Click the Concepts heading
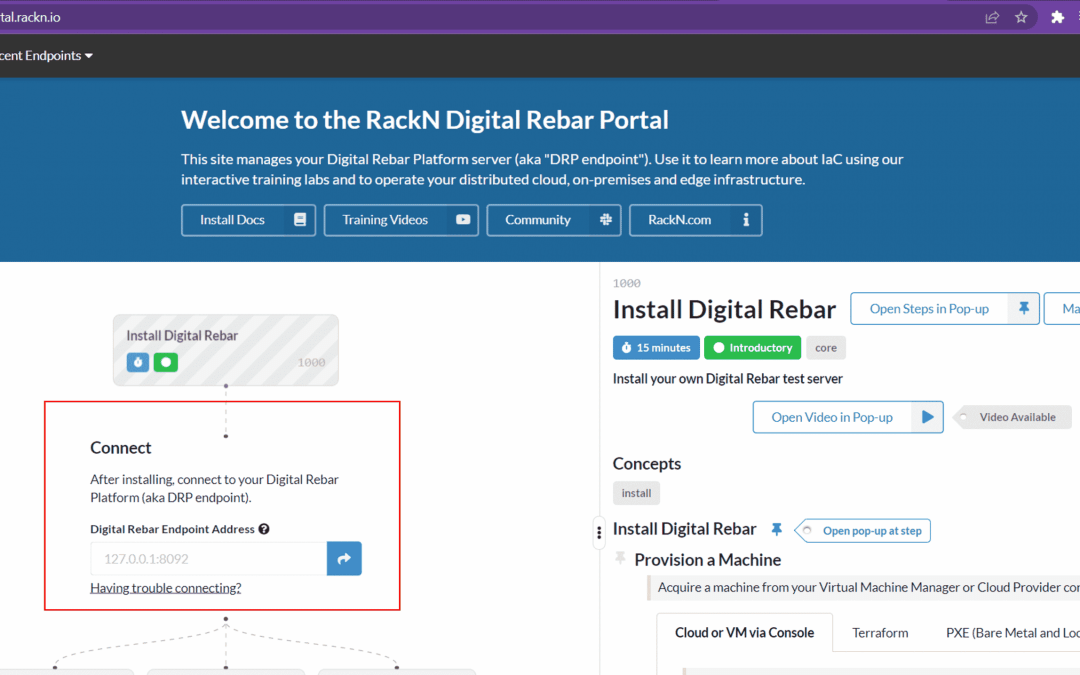Viewport: 1080px width, 675px height. (x=647, y=464)
